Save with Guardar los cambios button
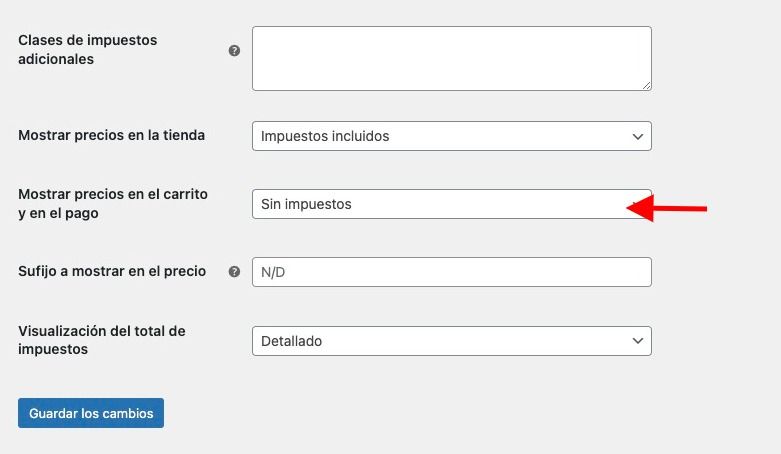Image resolution: width=781 pixels, height=454 pixels. point(91,413)
